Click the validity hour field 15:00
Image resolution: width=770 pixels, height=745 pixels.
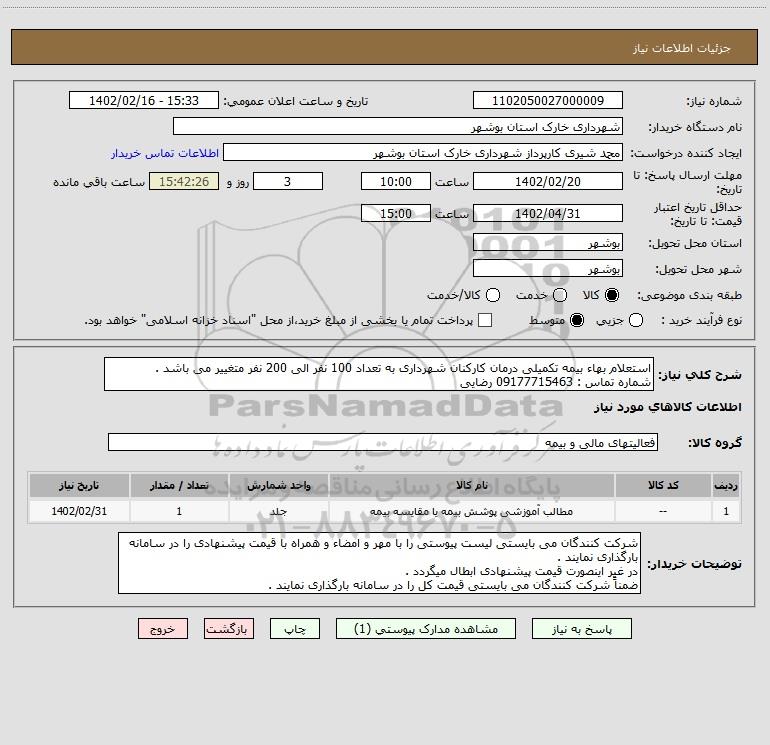[396, 214]
